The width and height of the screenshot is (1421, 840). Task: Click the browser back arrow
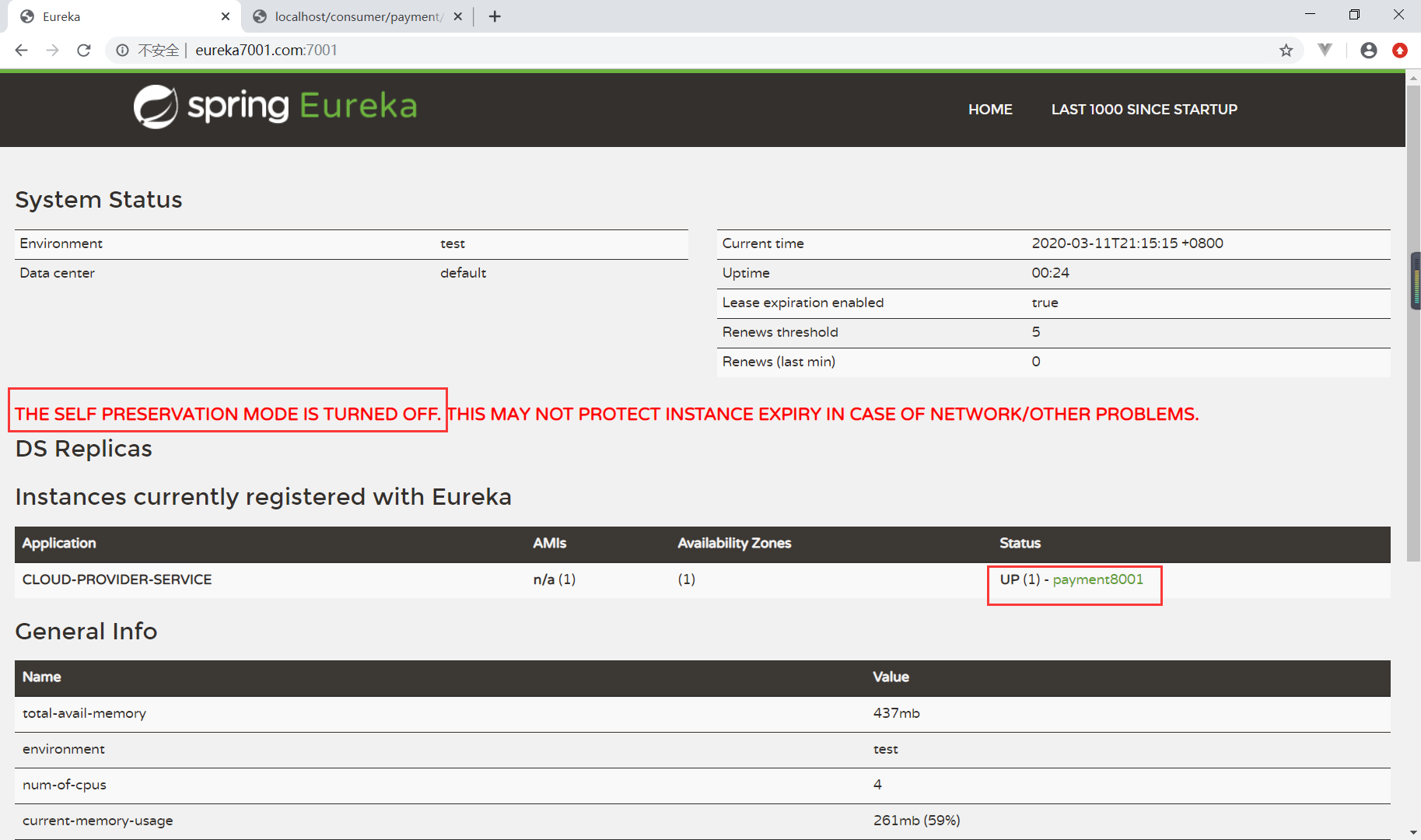pyautogui.click(x=22, y=51)
